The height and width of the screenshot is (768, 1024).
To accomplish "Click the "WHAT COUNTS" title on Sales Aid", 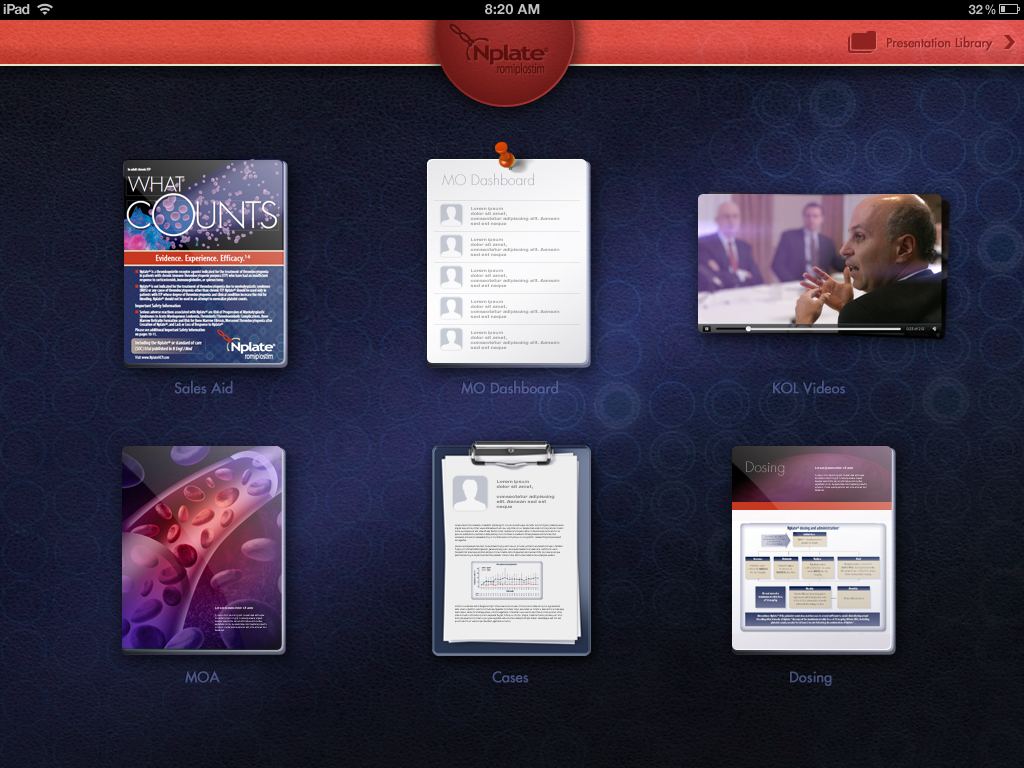I will point(202,205).
